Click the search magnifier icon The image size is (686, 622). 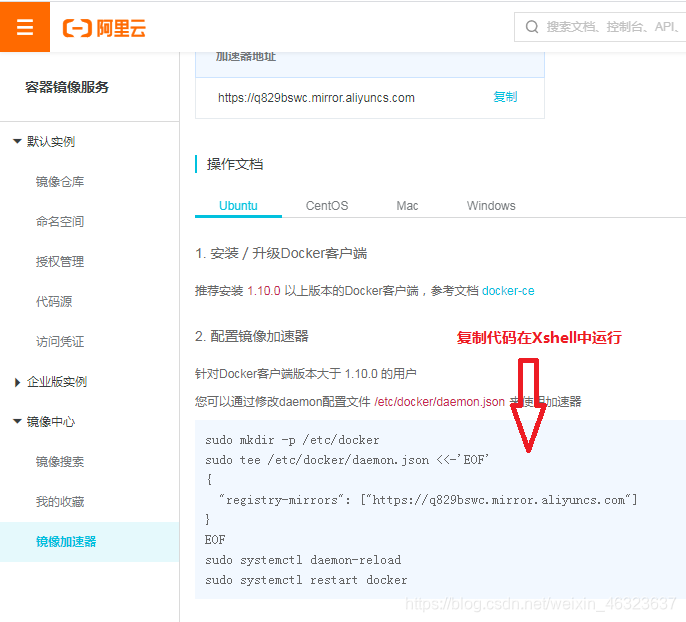click(532, 27)
